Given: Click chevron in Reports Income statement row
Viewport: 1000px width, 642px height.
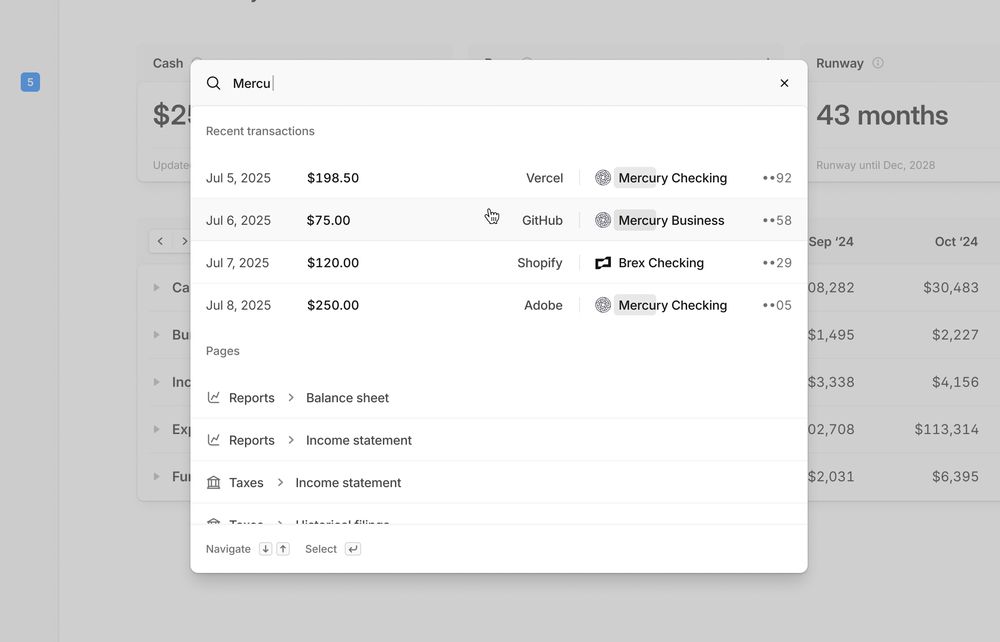Looking at the screenshot, I should (291, 440).
